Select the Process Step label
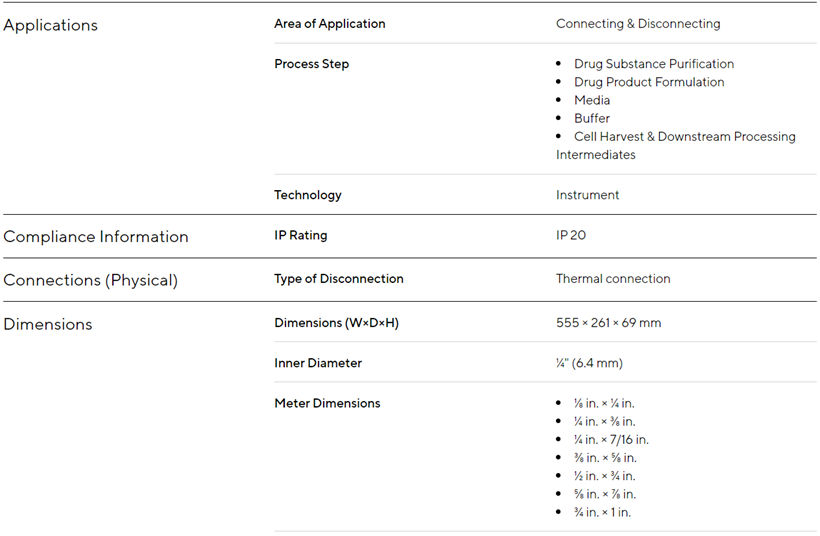 pyautogui.click(x=311, y=64)
